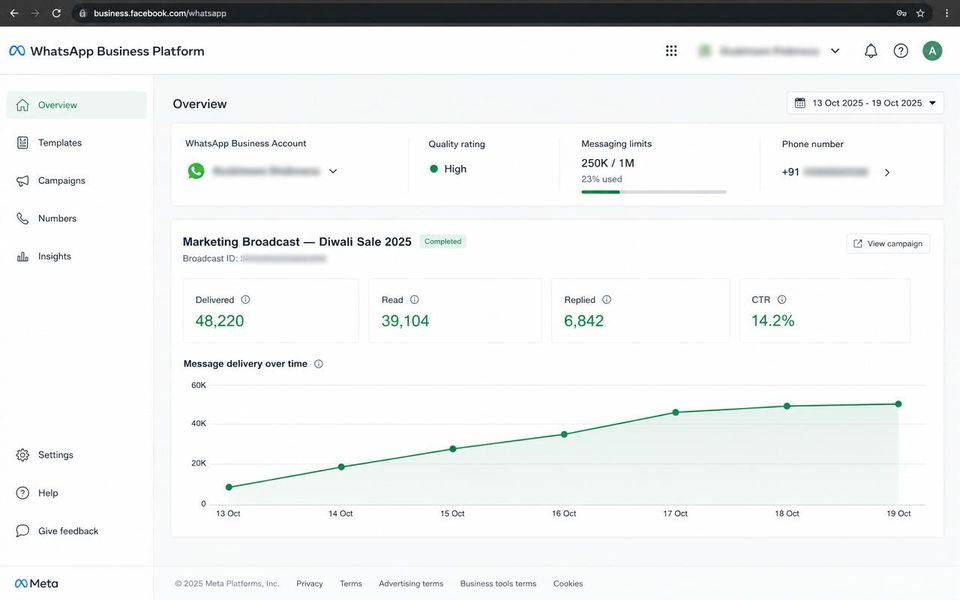
Task: Click the 23% used label
Action: [x=601, y=179]
